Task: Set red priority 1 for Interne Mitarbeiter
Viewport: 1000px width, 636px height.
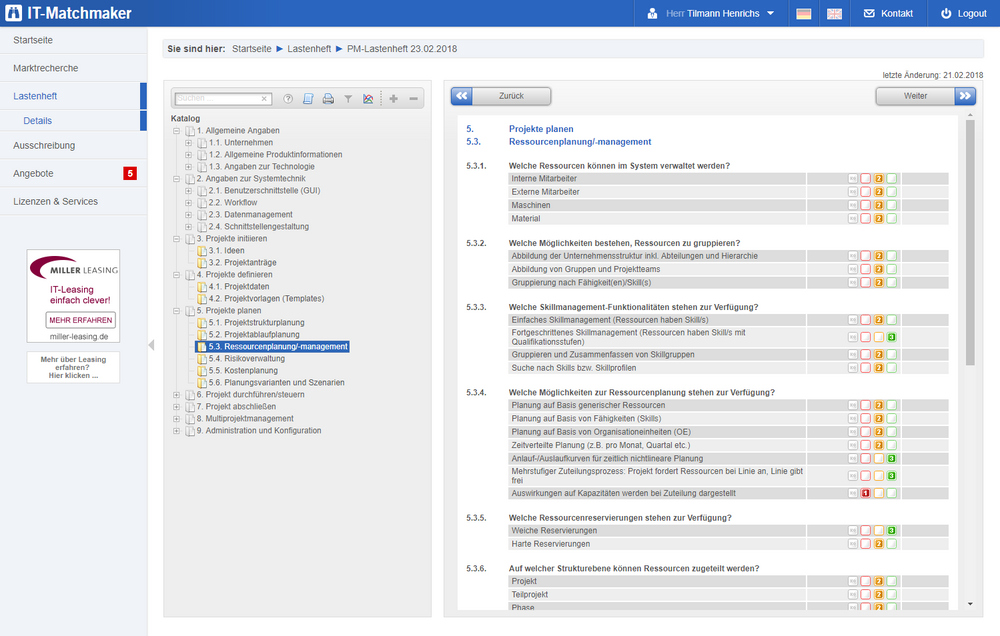Action: coord(866,179)
